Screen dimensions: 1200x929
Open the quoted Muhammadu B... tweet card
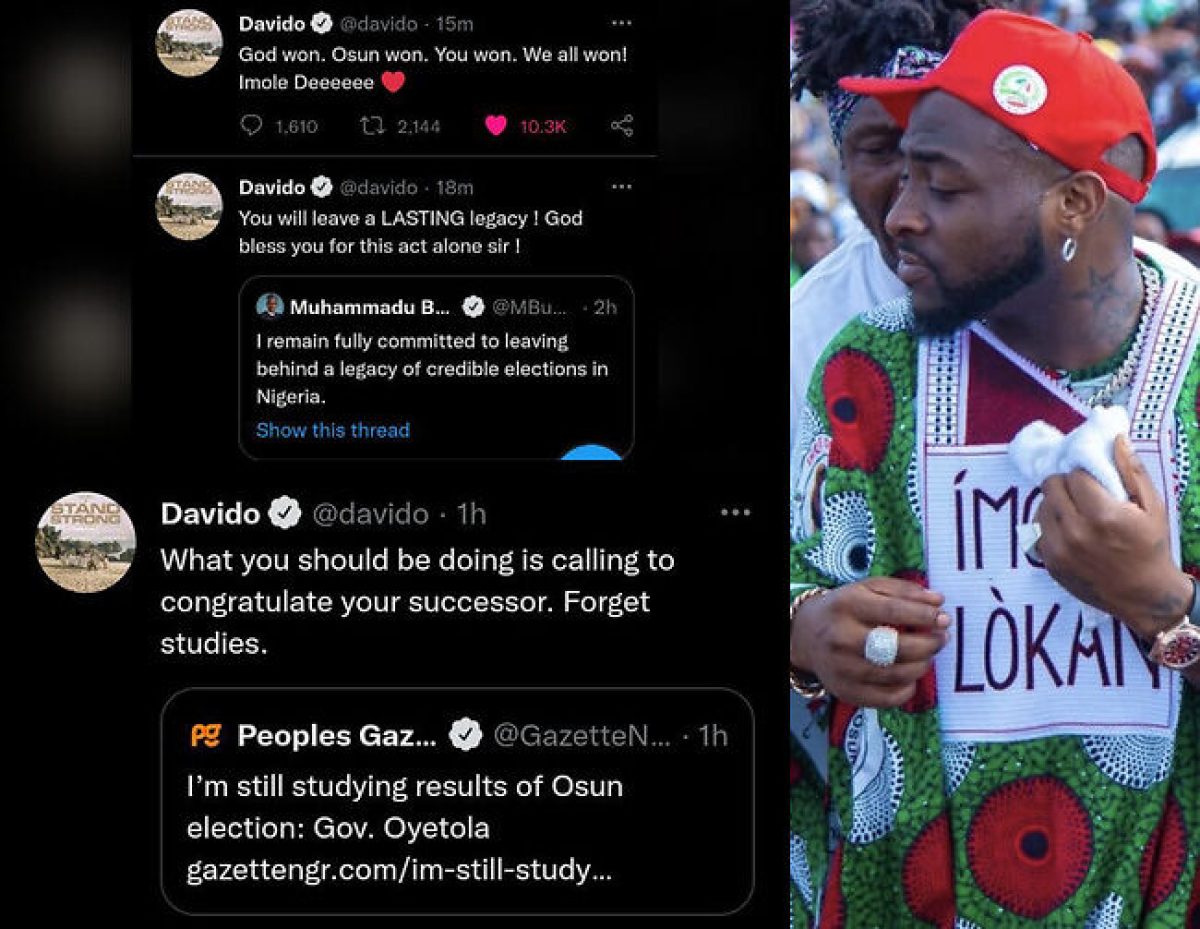(436, 368)
